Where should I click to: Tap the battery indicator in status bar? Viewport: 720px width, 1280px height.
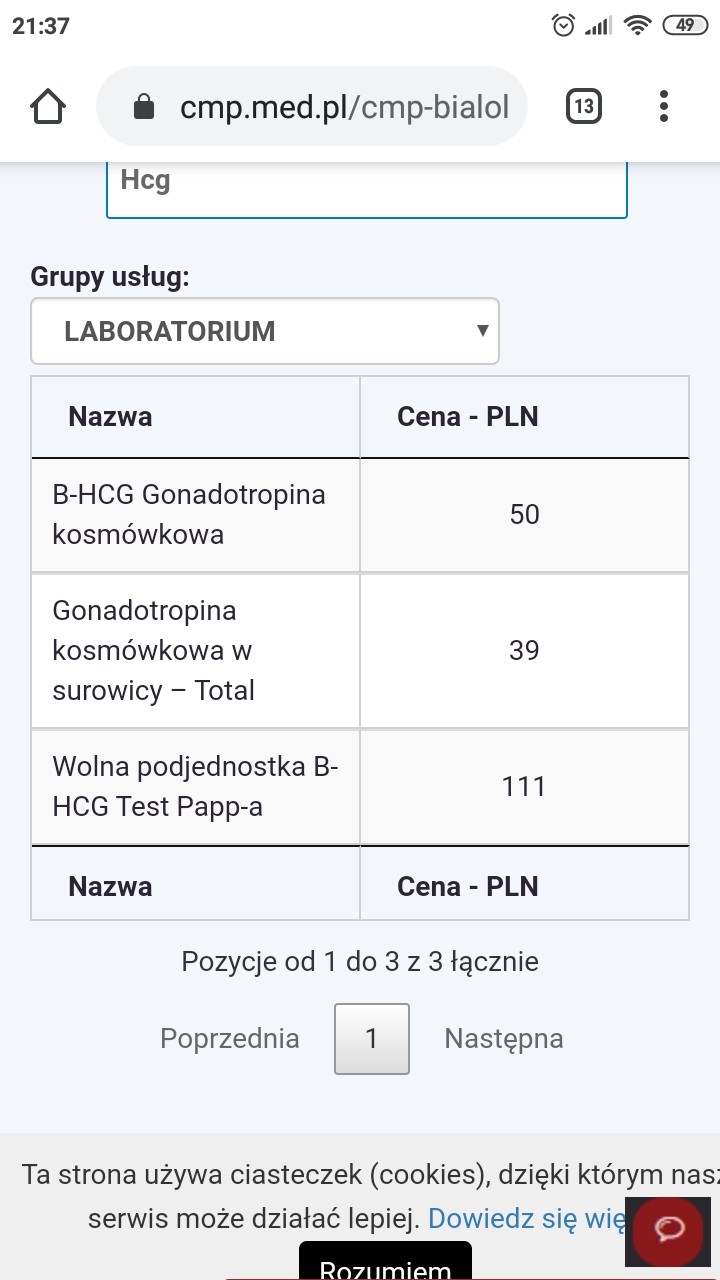tap(686, 26)
